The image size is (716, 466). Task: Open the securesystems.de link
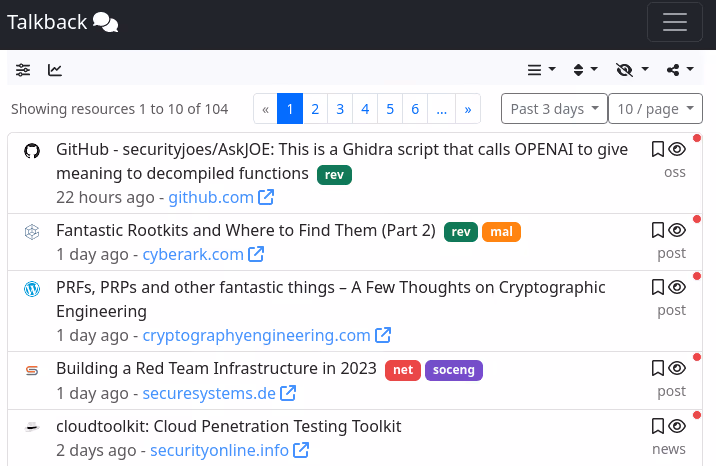click(209, 393)
